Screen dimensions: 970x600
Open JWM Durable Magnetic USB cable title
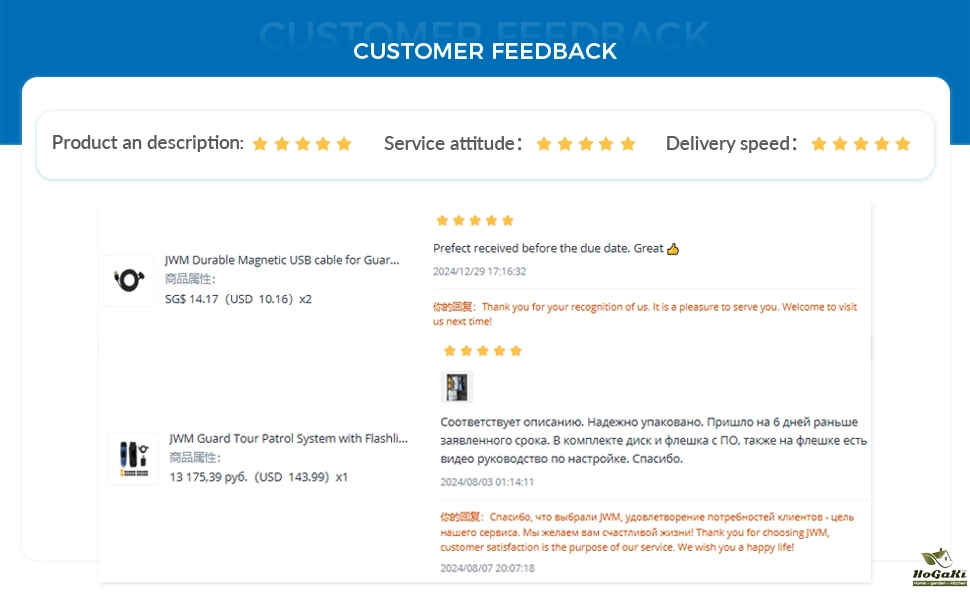[282, 260]
